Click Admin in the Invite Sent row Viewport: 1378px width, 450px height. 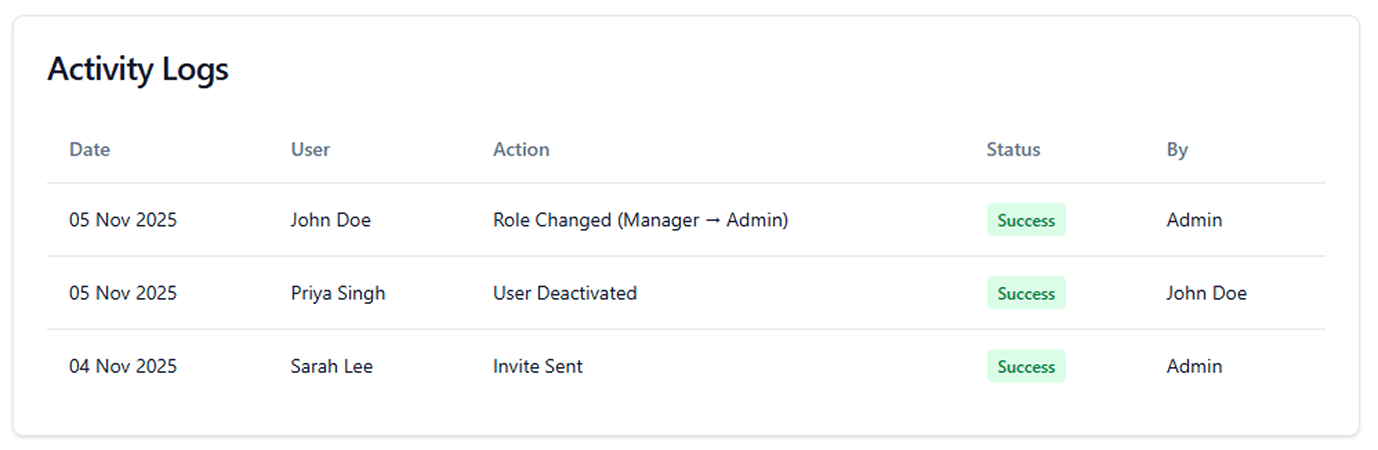point(1194,366)
